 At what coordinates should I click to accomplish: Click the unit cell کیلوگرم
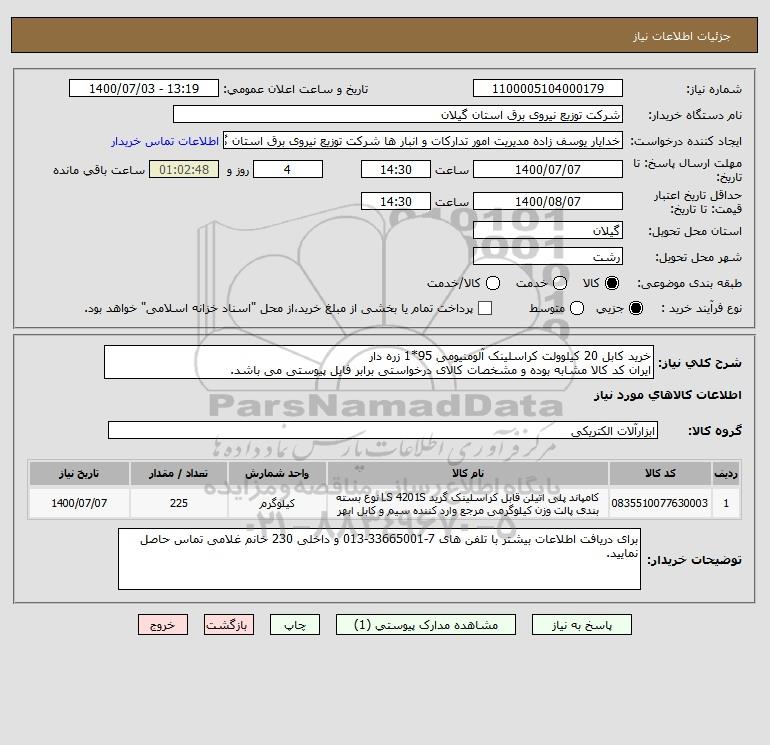277,503
